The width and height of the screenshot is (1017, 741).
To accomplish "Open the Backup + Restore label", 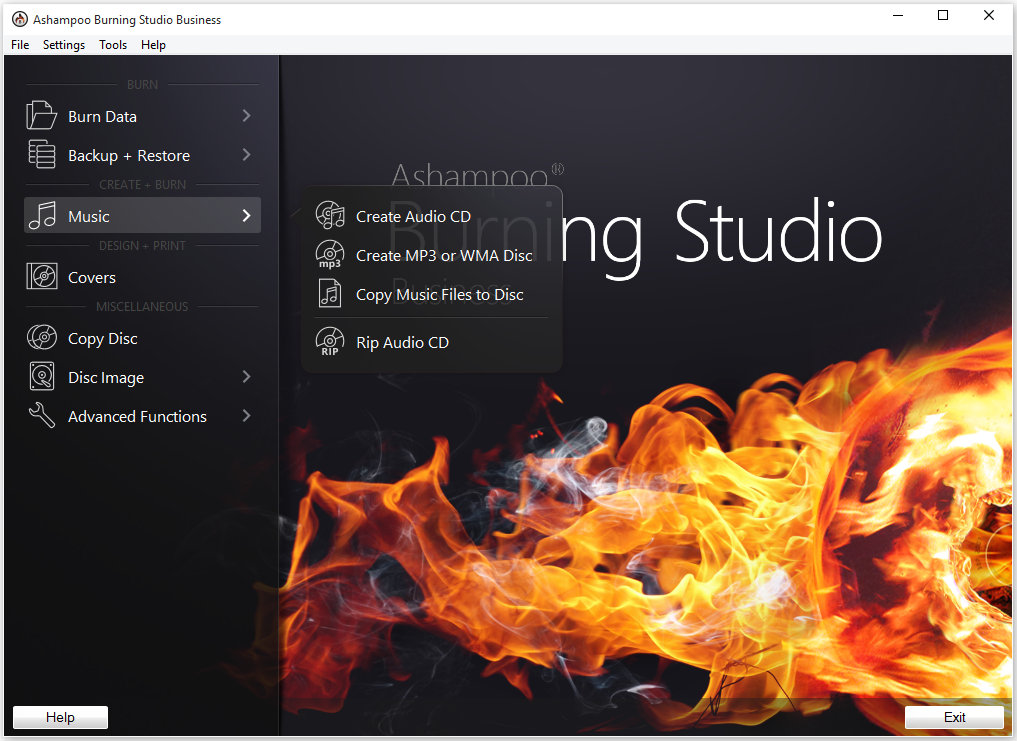I will click(x=129, y=156).
